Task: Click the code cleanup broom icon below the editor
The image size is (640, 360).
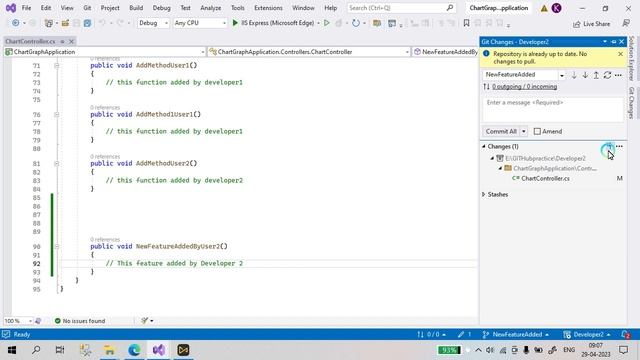Action: pyautogui.click(x=144, y=321)
